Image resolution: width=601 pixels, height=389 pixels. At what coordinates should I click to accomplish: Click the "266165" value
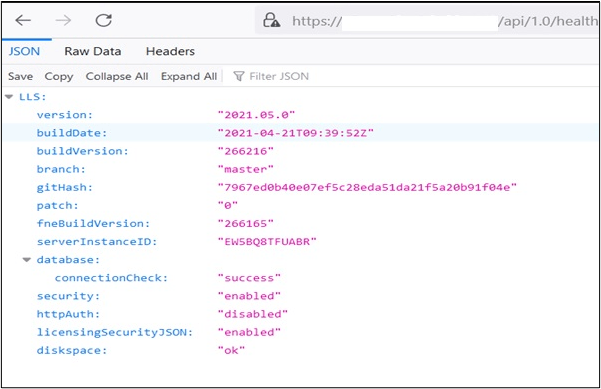point(246,223)
